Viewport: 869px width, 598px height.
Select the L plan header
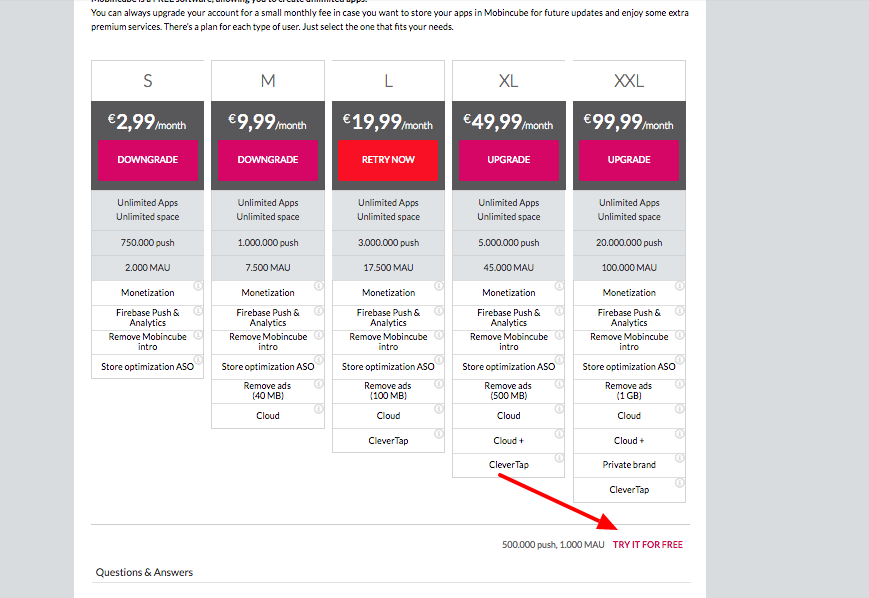point(389,81)
